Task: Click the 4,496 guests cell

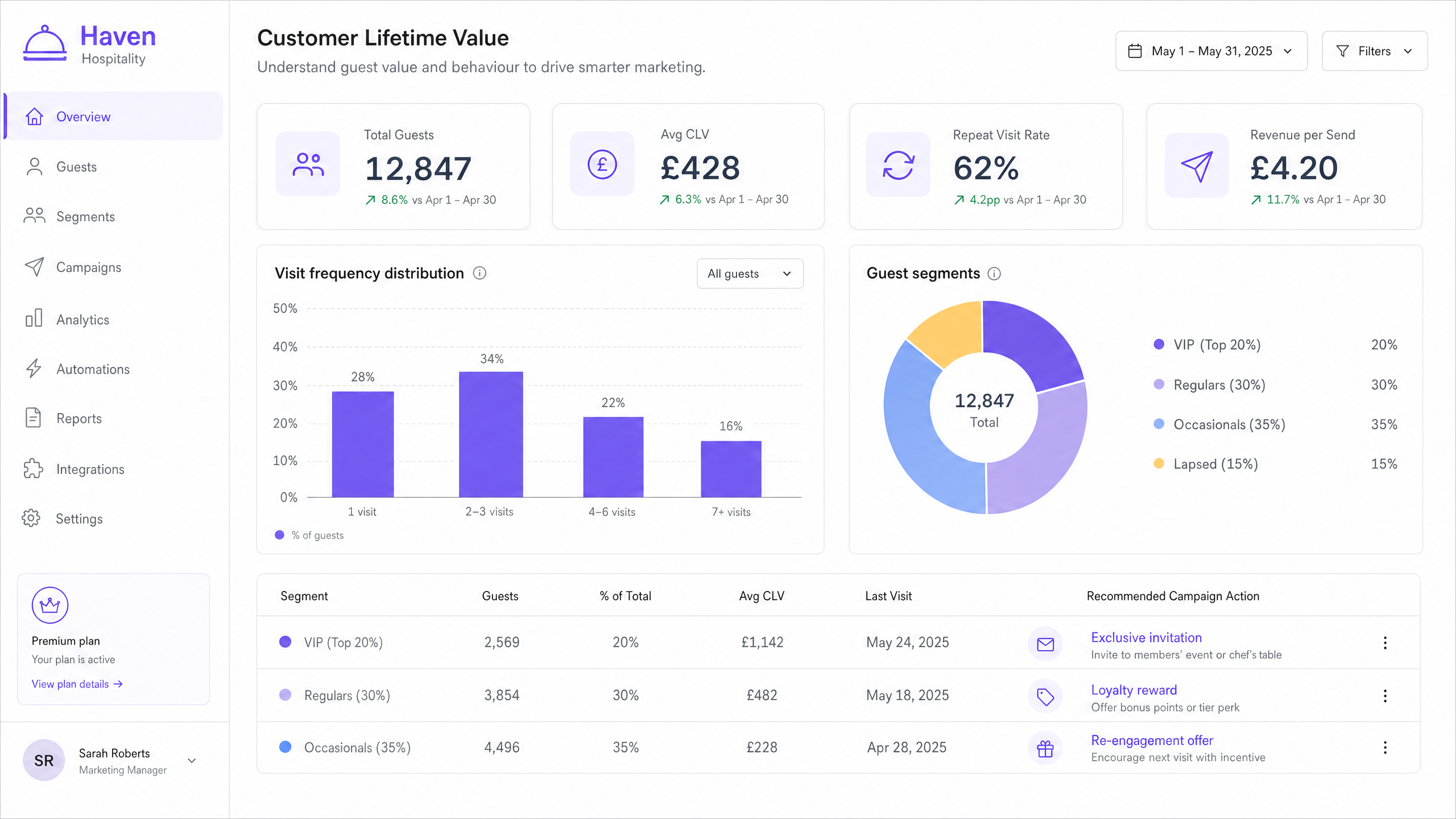Action: (502, 747)
